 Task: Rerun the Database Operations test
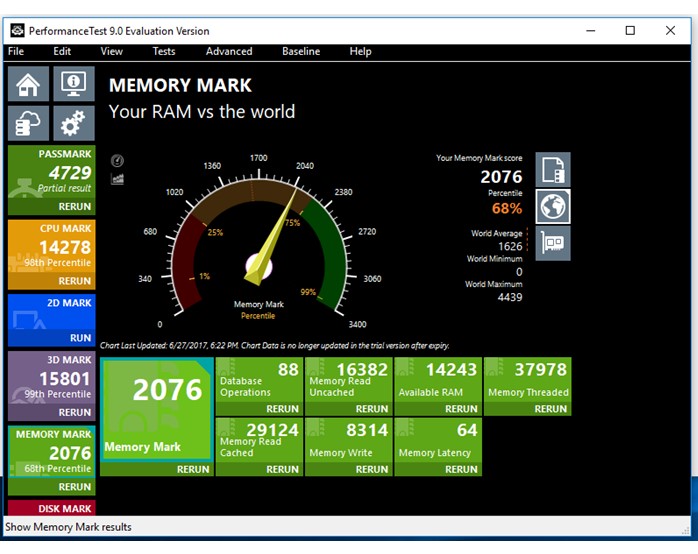point(282,408)
